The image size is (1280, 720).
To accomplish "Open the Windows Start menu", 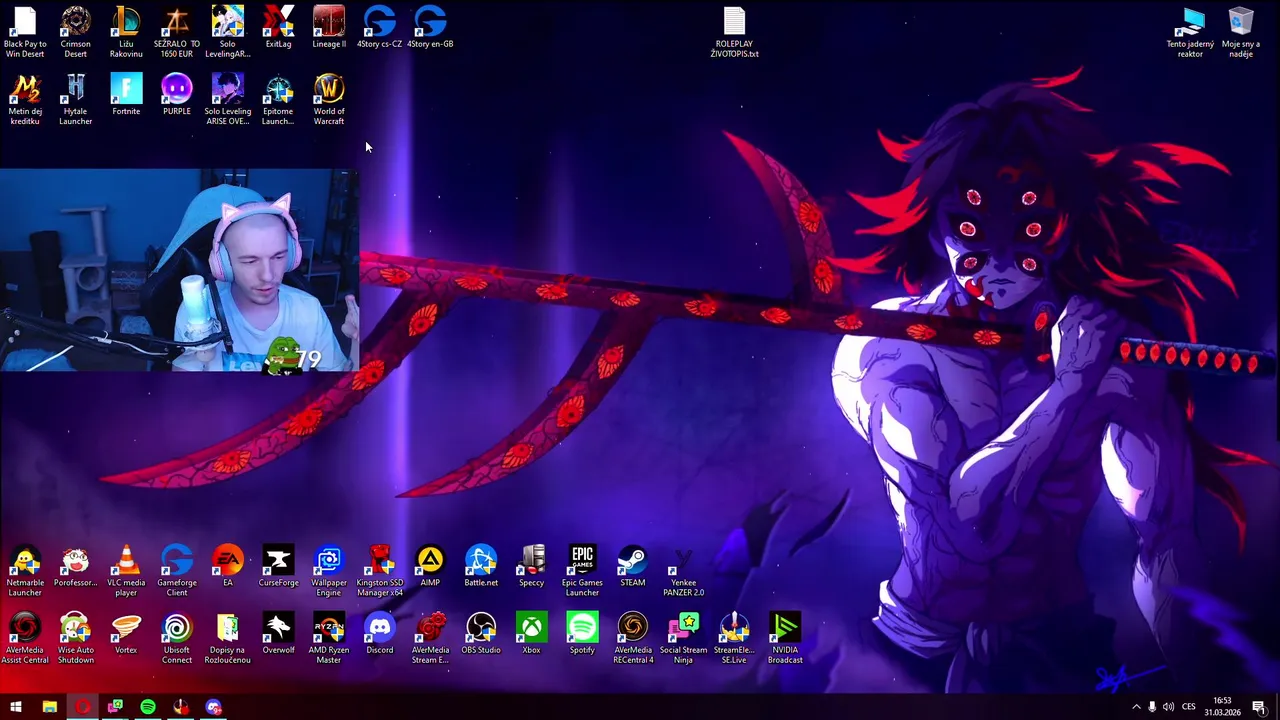I will click(16, 707).
